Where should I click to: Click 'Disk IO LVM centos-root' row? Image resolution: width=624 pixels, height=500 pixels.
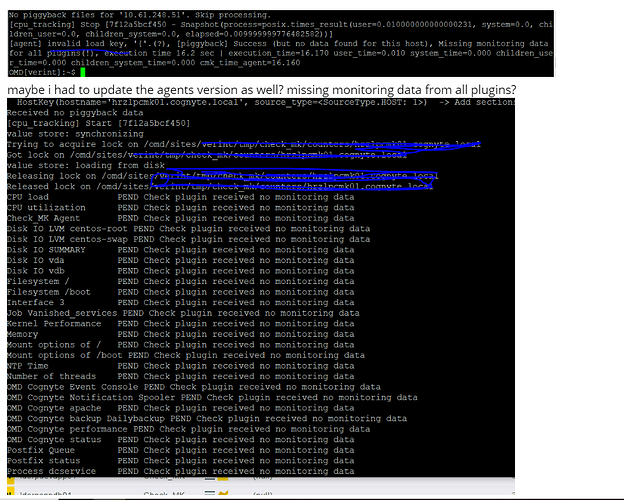point(189,229)
